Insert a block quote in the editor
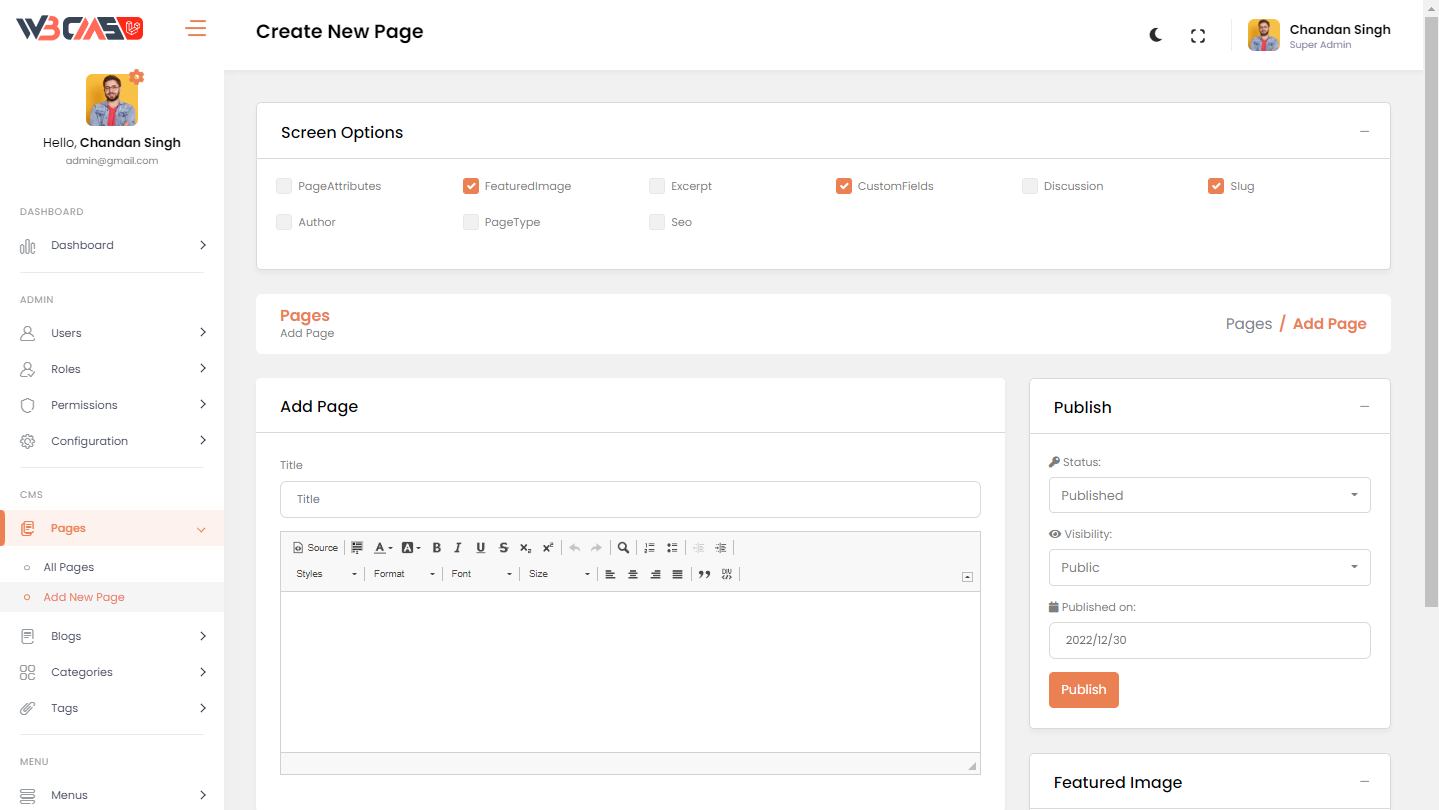Image resolution: width=1439 pixels, height=810 pixels. (x=704, y=574)
